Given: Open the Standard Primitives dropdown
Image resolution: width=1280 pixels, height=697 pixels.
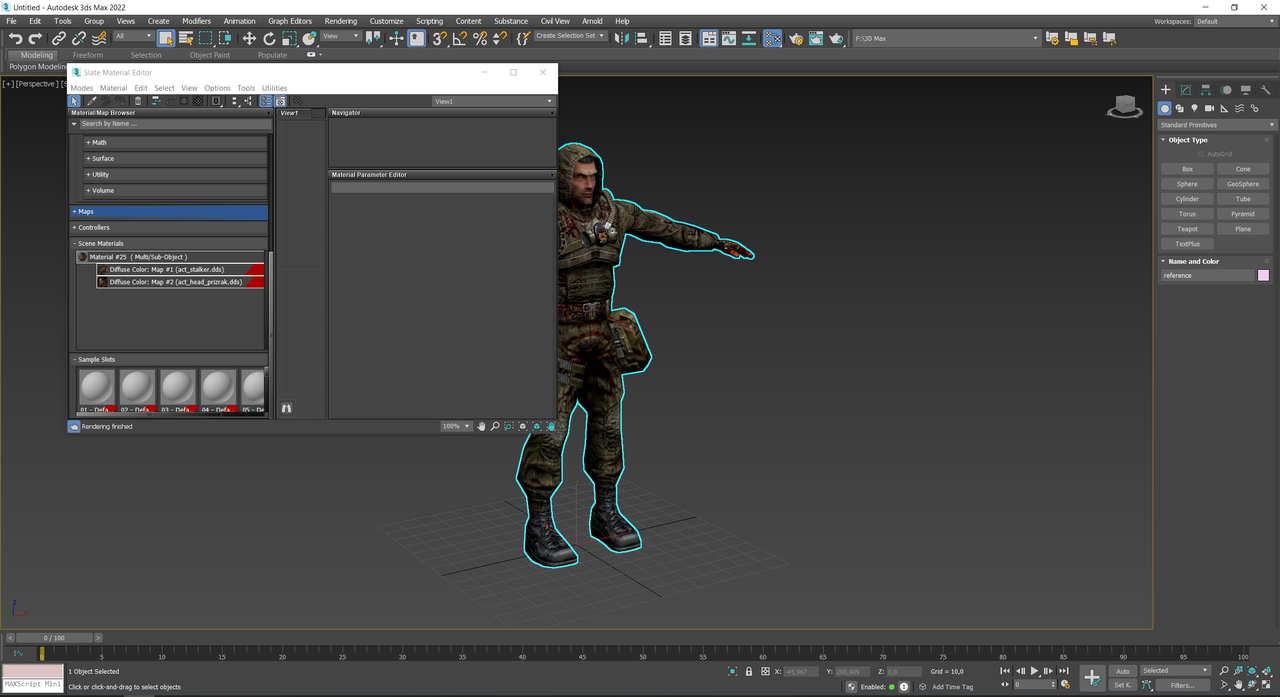Looking at the screenshot, I should coord(1217,125).
